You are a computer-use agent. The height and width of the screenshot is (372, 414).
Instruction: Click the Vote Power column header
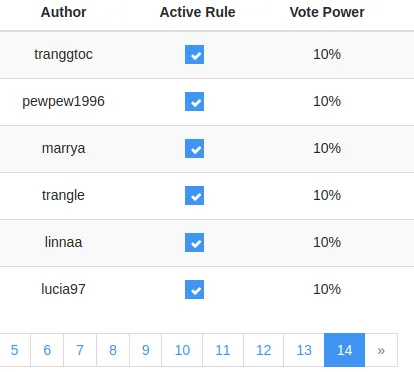pyautogui.click(x=327, y=12)
